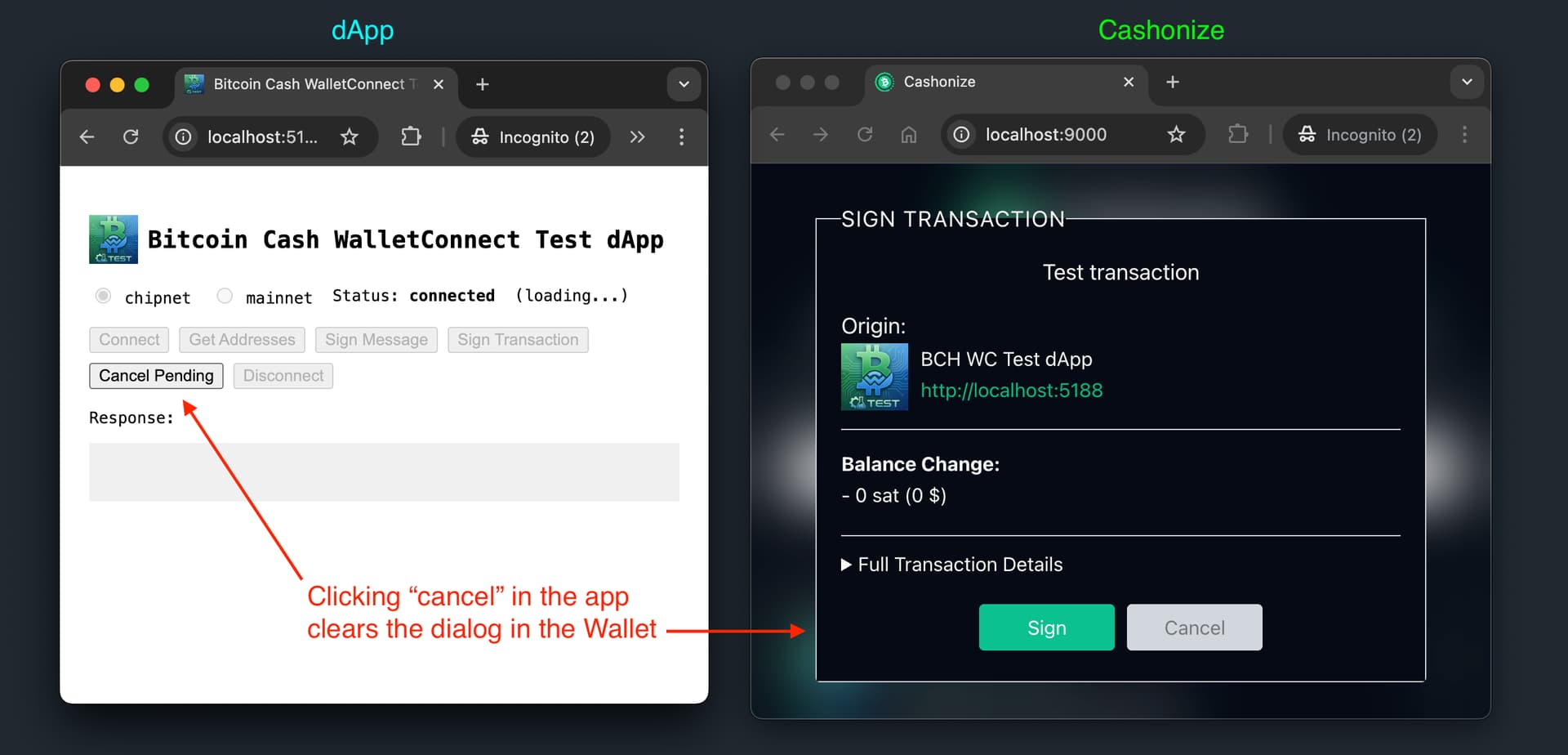Open extensions puzzle icon in dApp browser

tap(411, 137)
